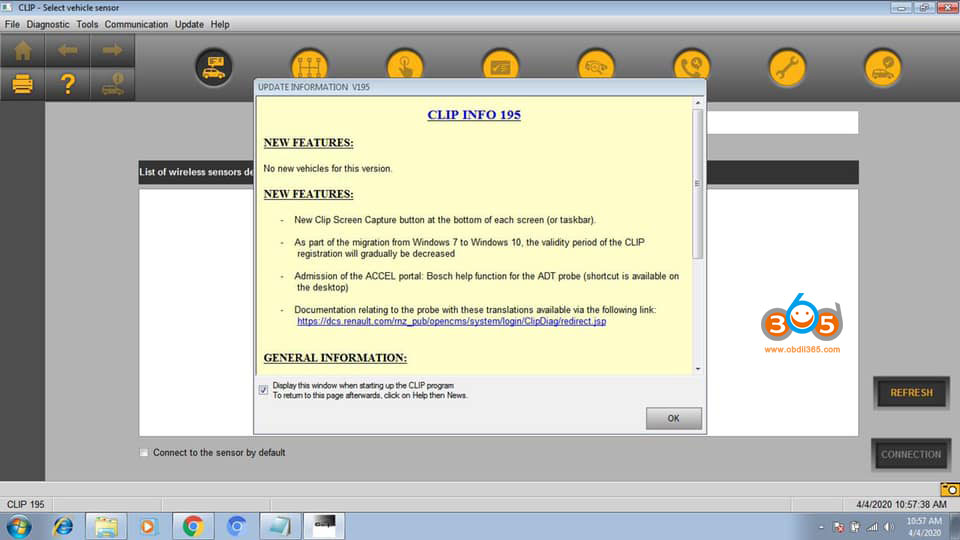Click the volume speaker tray icon
Screen dimensions: 960x540
(888, 527)
